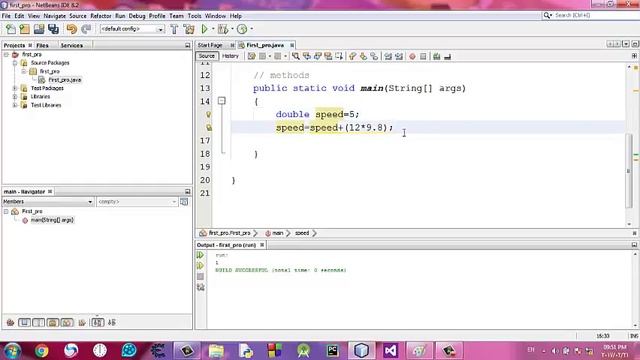Collapse the first_pro project node
The height and width of the screenshot is (360, 640).
(x=6, y=54)
